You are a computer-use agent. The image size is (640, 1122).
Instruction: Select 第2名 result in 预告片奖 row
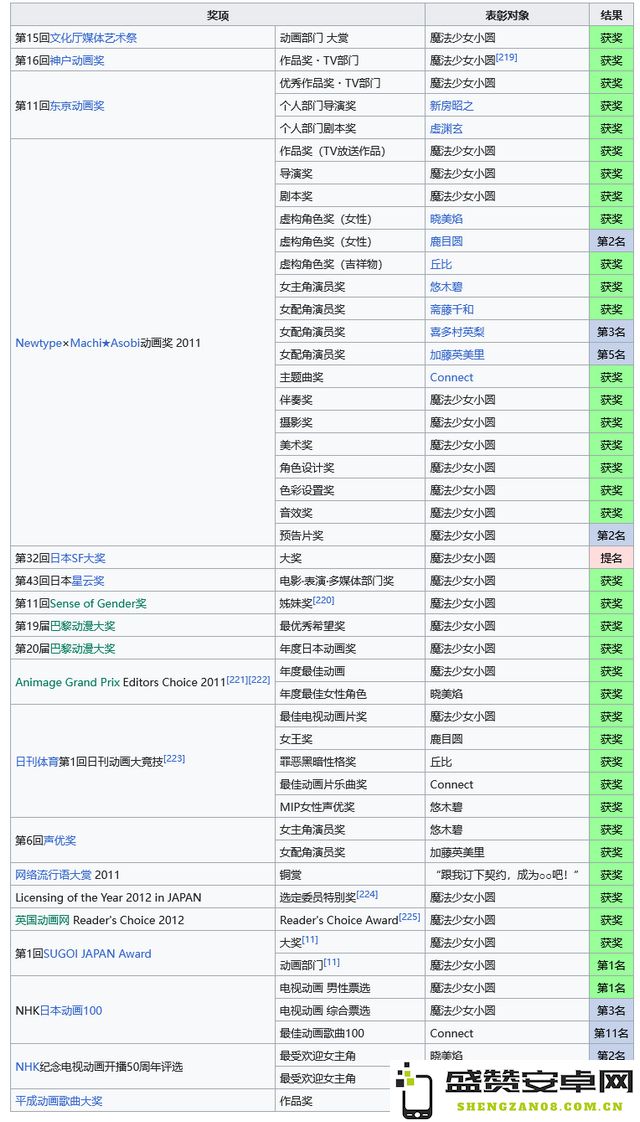click(611, 535)
